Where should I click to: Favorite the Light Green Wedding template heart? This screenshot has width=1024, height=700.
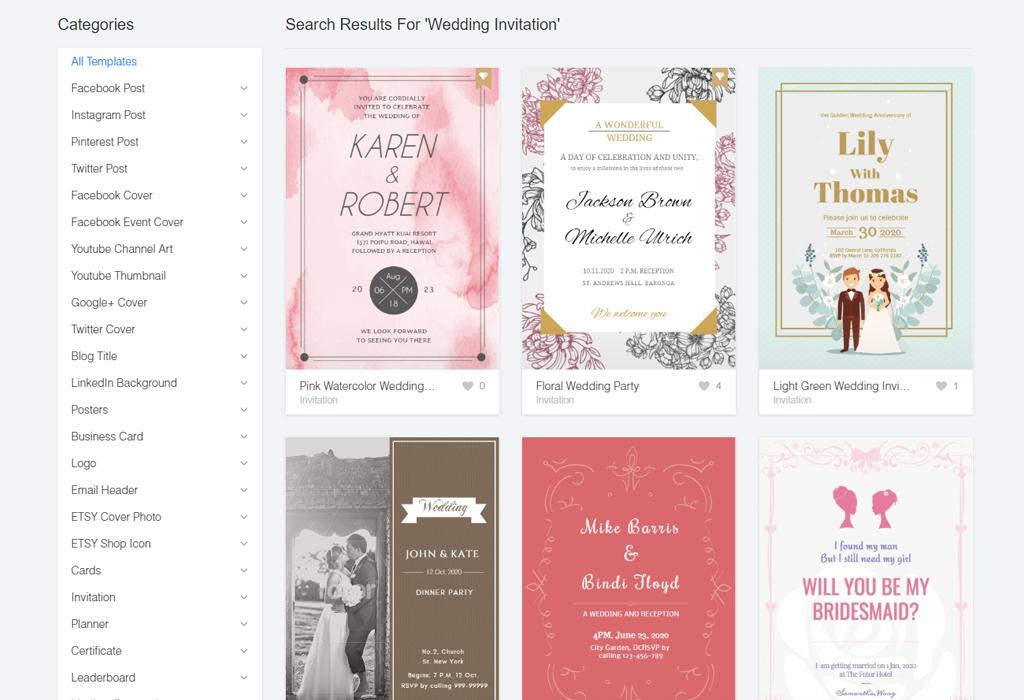(941, 386)
